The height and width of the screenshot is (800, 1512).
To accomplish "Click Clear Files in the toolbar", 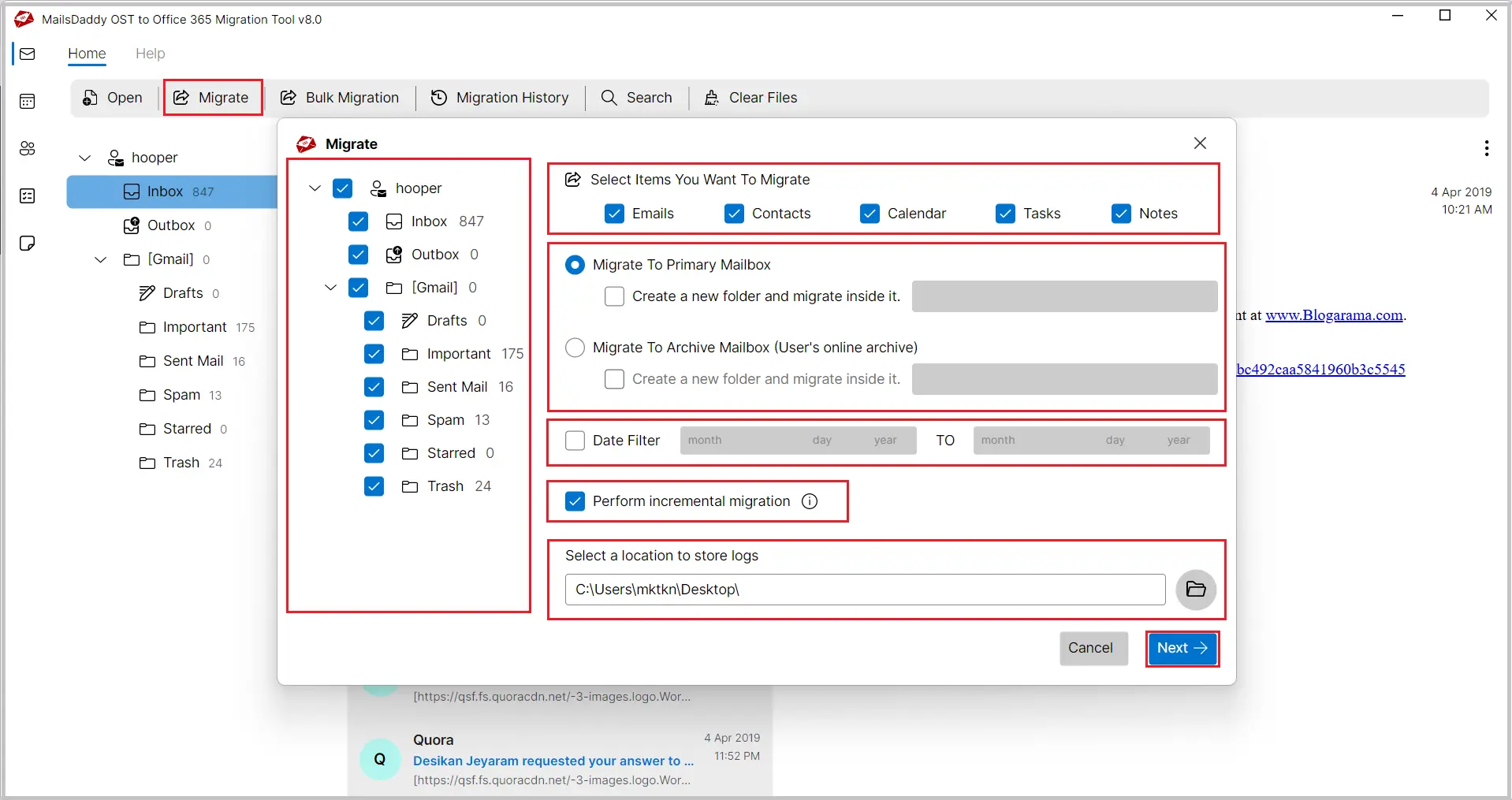I will tap(750, 98).
